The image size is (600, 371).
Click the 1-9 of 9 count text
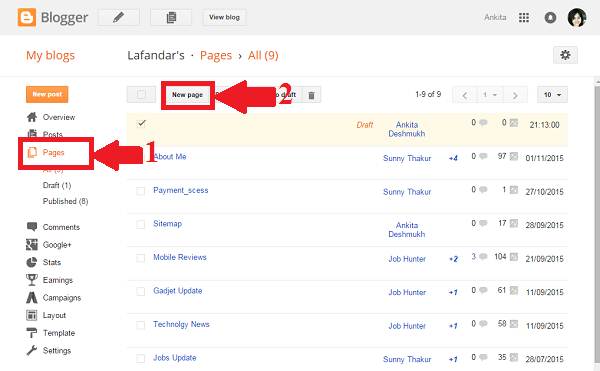click(428, 94)
